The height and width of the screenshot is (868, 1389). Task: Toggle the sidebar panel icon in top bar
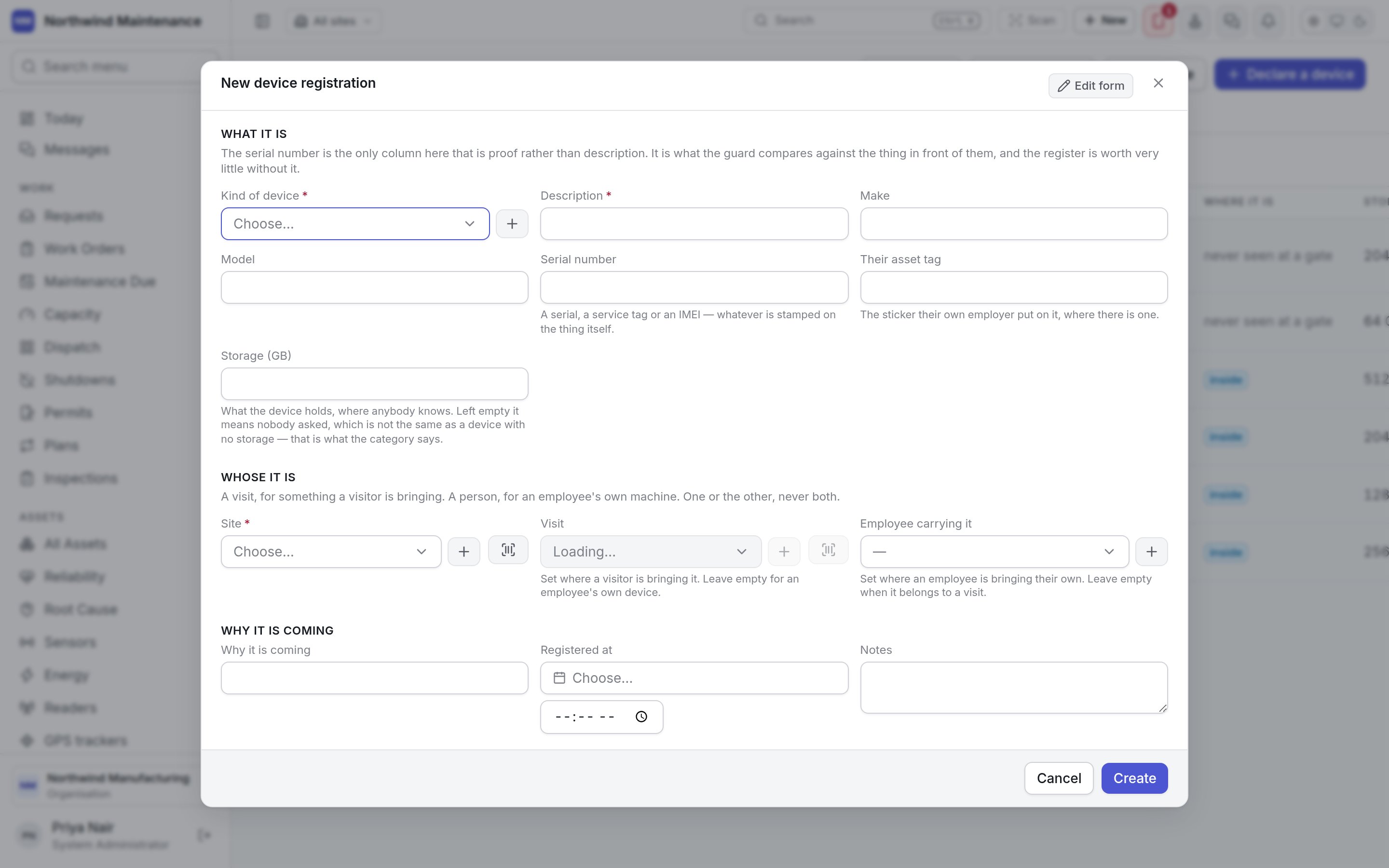click(262, 21)
